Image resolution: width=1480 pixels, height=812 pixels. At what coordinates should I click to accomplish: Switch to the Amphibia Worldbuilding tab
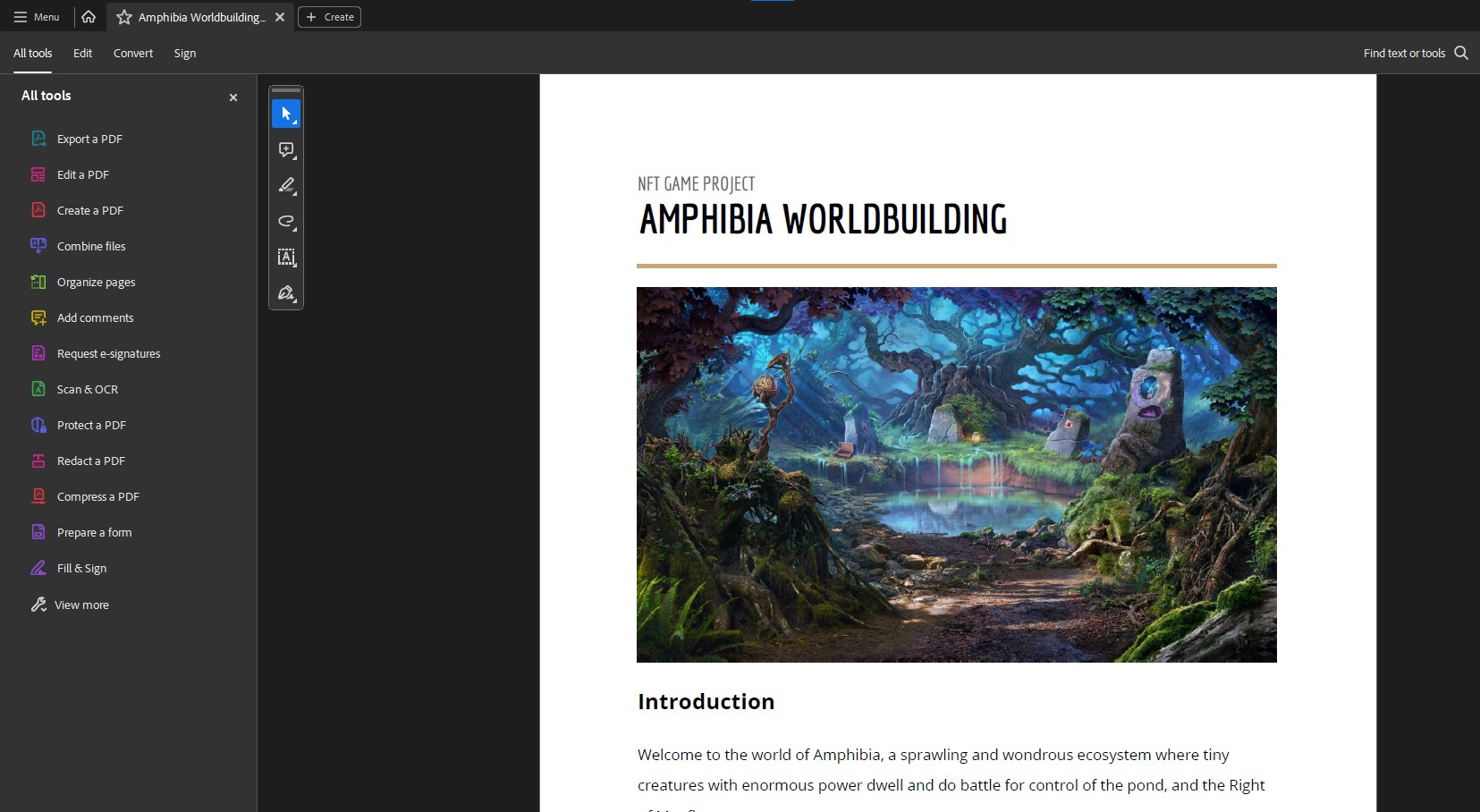point(201,17)
